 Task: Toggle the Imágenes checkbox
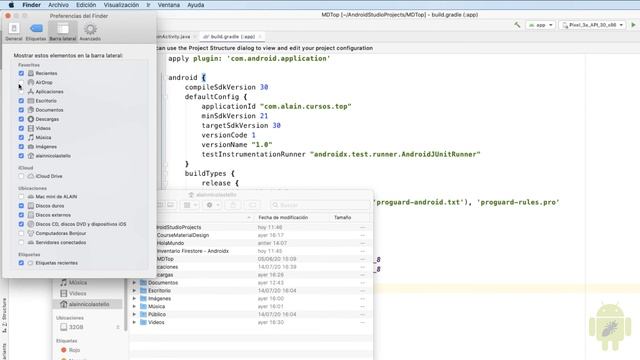pos(21,147)
